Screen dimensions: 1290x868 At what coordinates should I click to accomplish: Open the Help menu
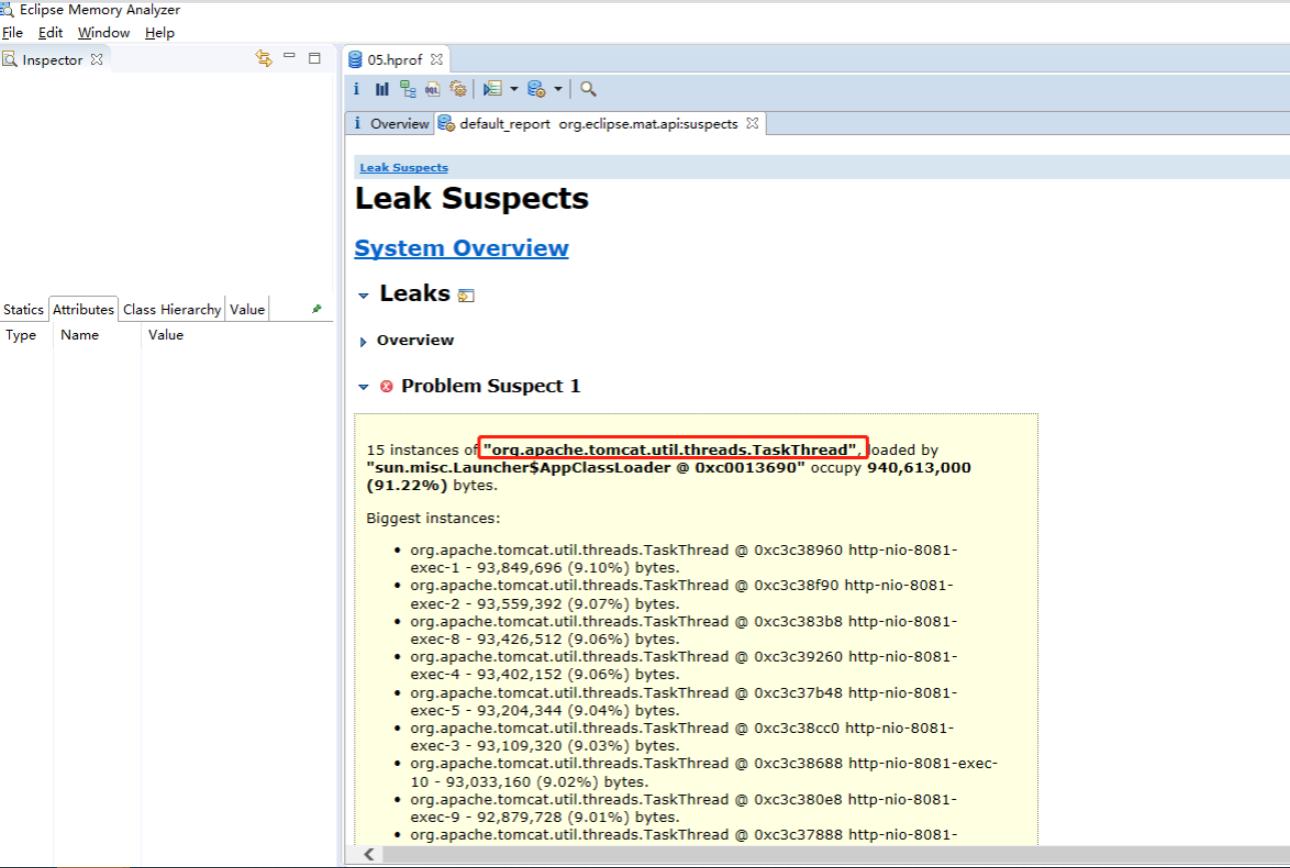[159, 33]
